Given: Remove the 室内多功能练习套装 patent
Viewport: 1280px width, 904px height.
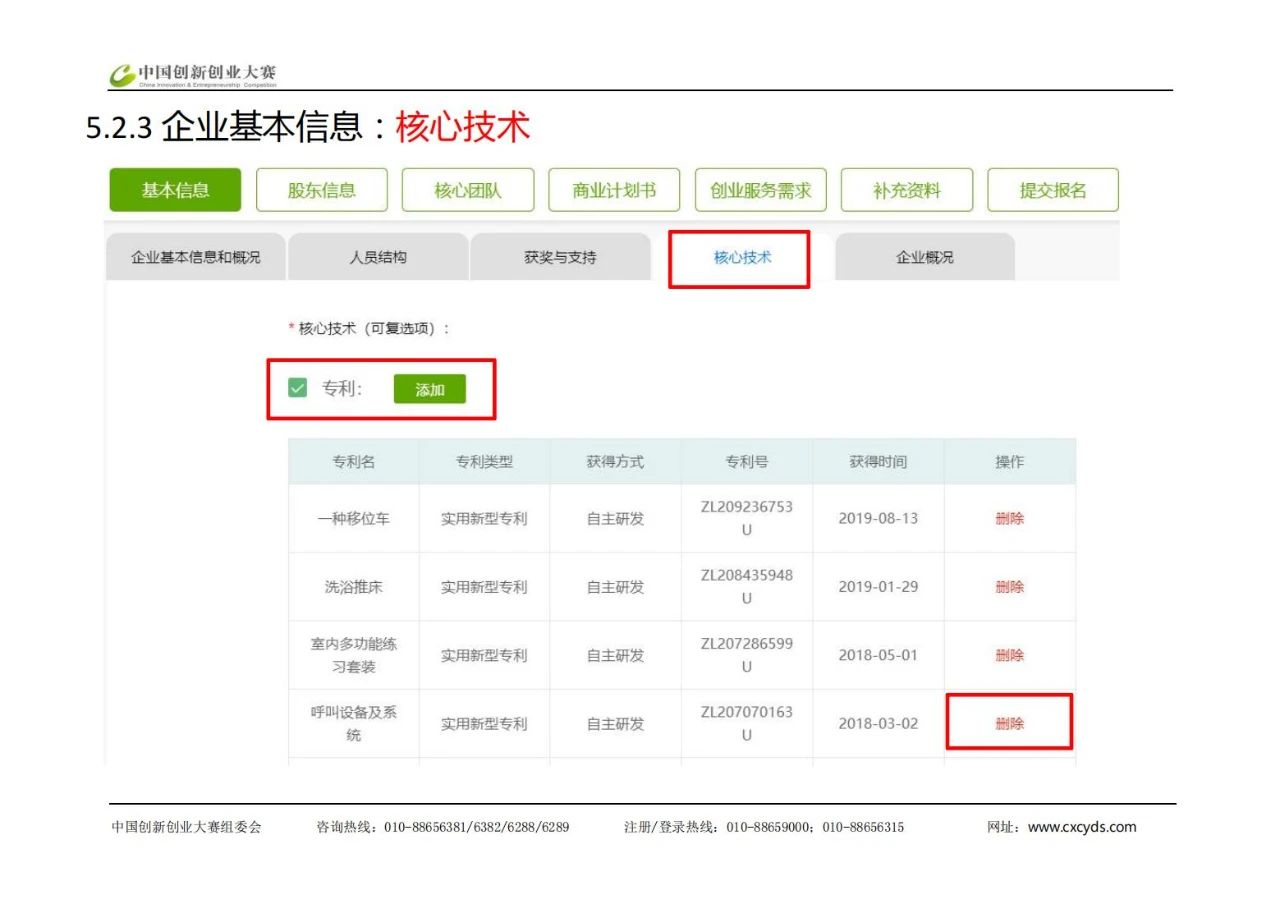Looking at the screenshot, I should (1009, 655).
